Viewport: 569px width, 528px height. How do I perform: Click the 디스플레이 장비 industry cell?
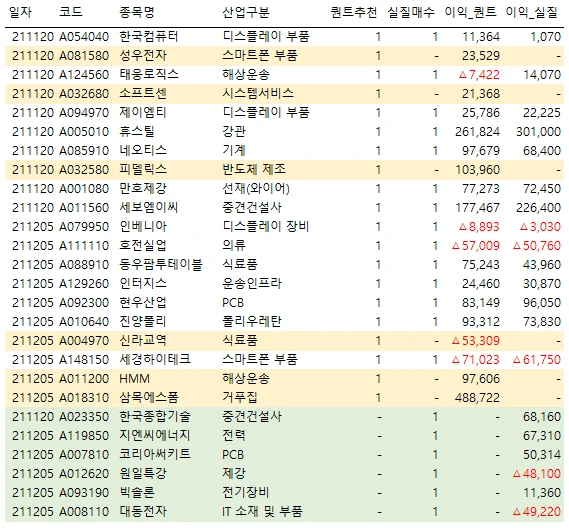(x=266, y=226)
